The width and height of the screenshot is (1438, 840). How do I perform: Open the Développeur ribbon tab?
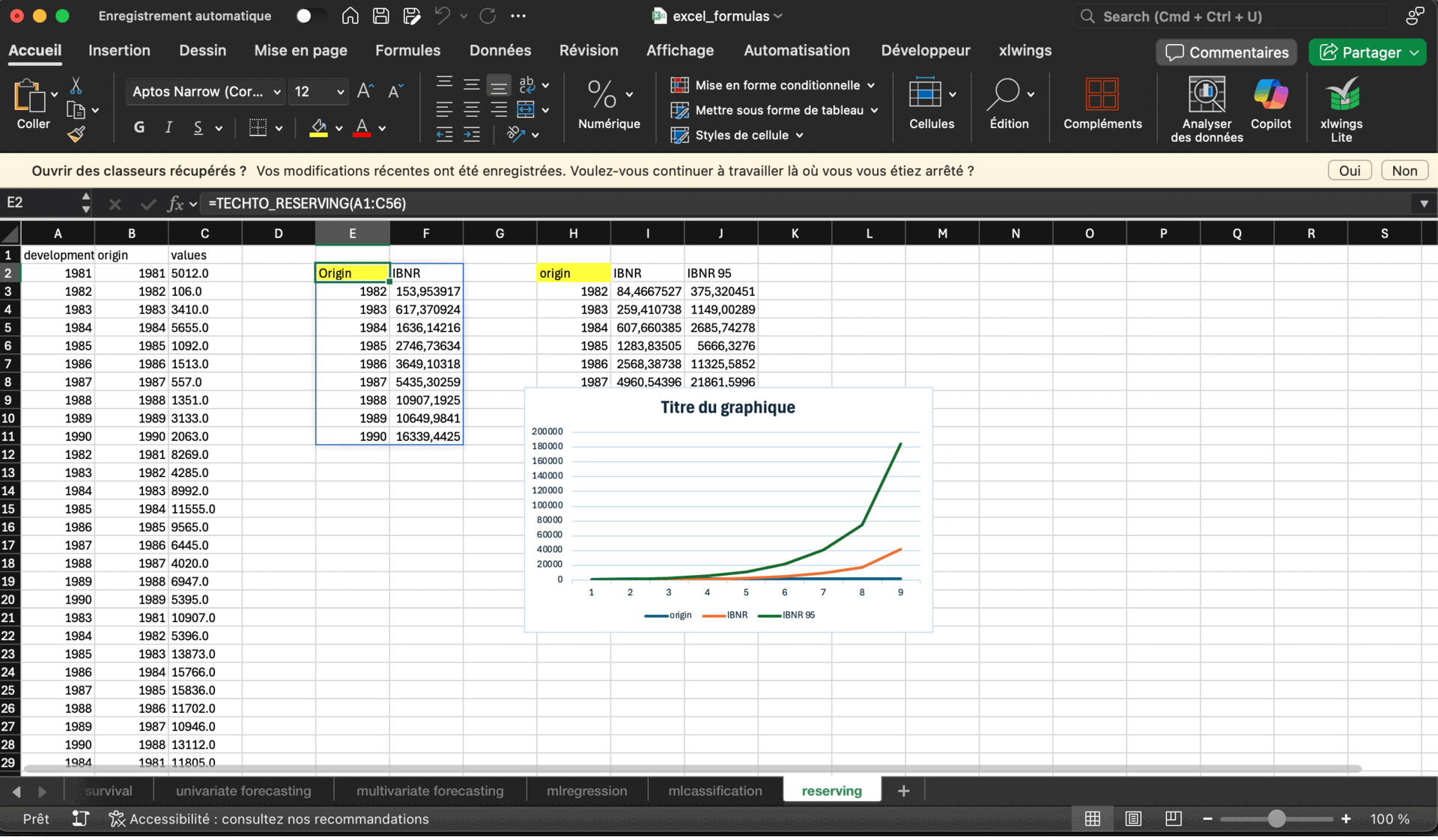tap(925, 50)
